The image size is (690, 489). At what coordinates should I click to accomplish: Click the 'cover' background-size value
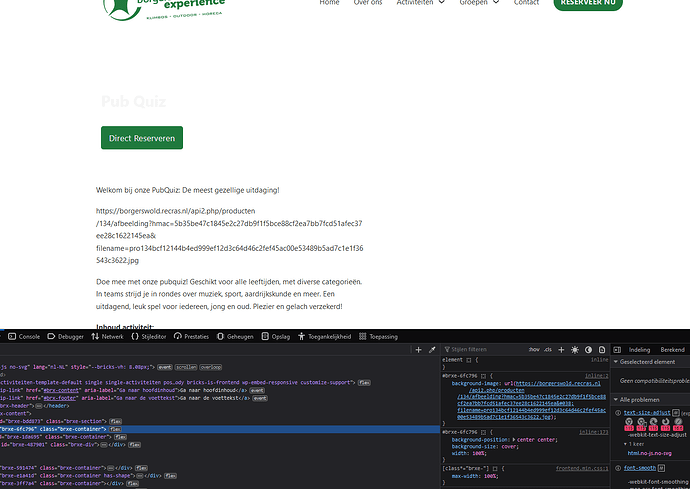pos(510,447)
